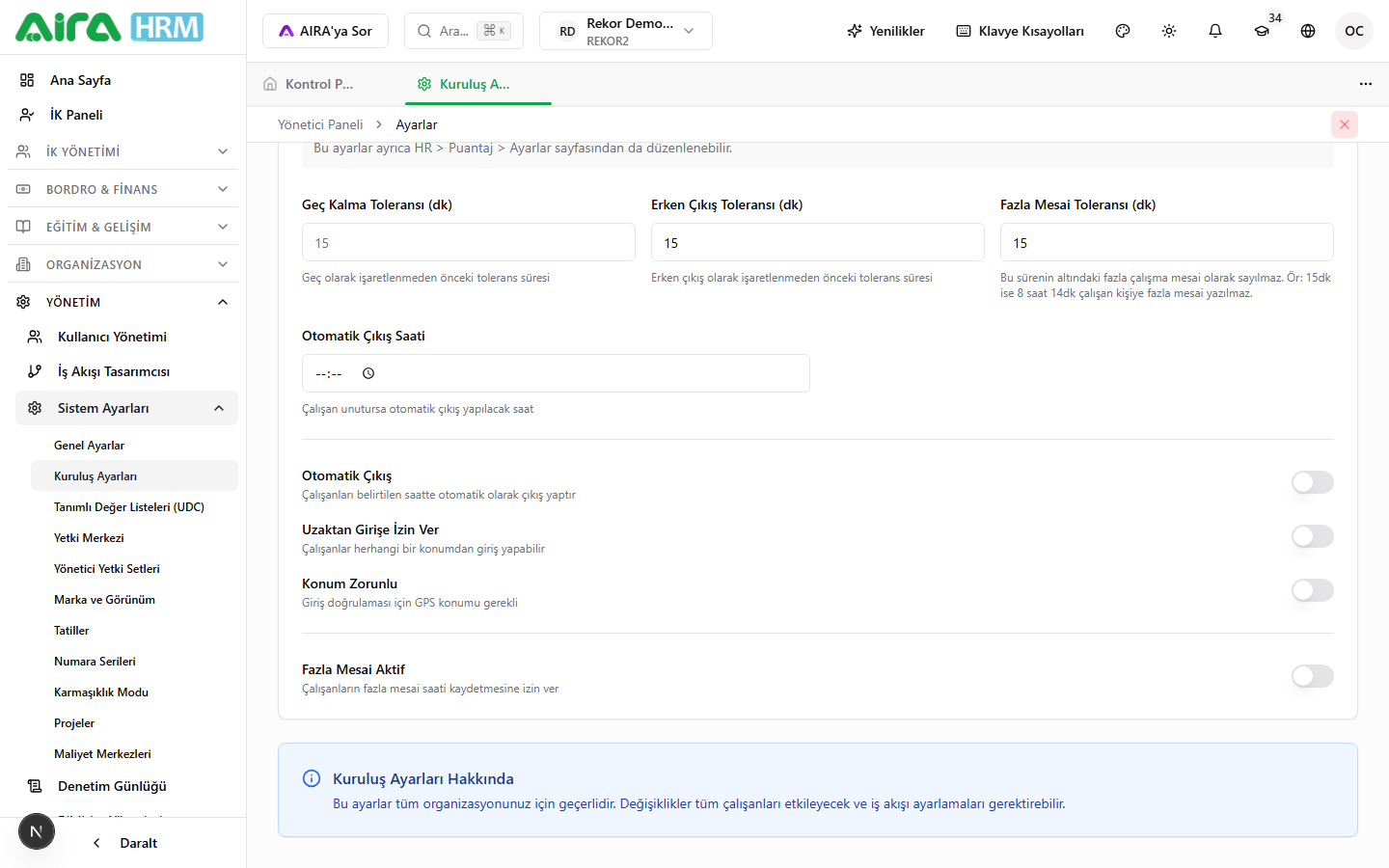Open İş Akışı Tasarımcısı
The width and height of the screenshot is (1389, 868).
(x=126, y=371)
